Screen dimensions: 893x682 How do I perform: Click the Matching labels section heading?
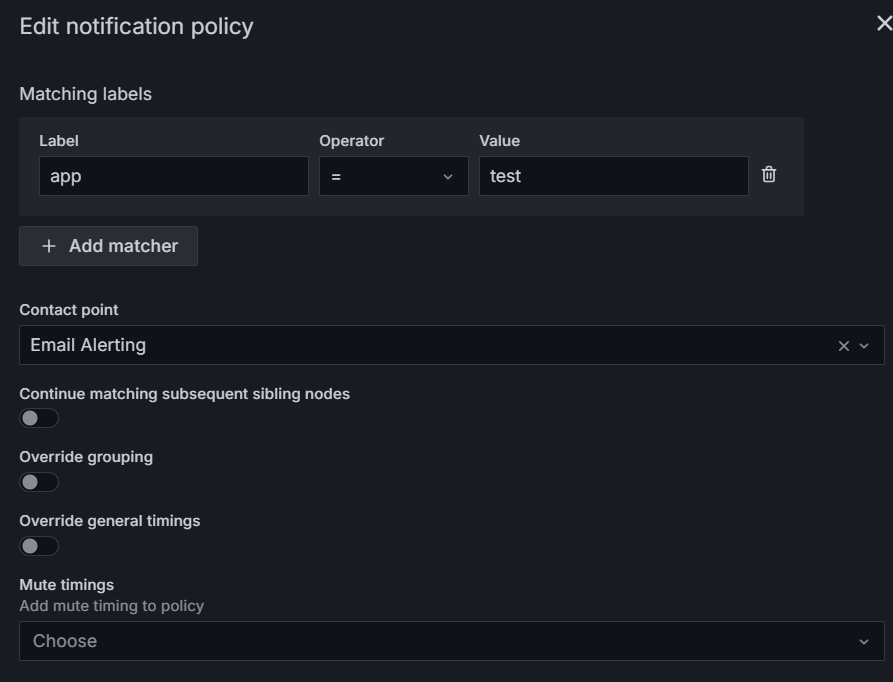[86, 94]
